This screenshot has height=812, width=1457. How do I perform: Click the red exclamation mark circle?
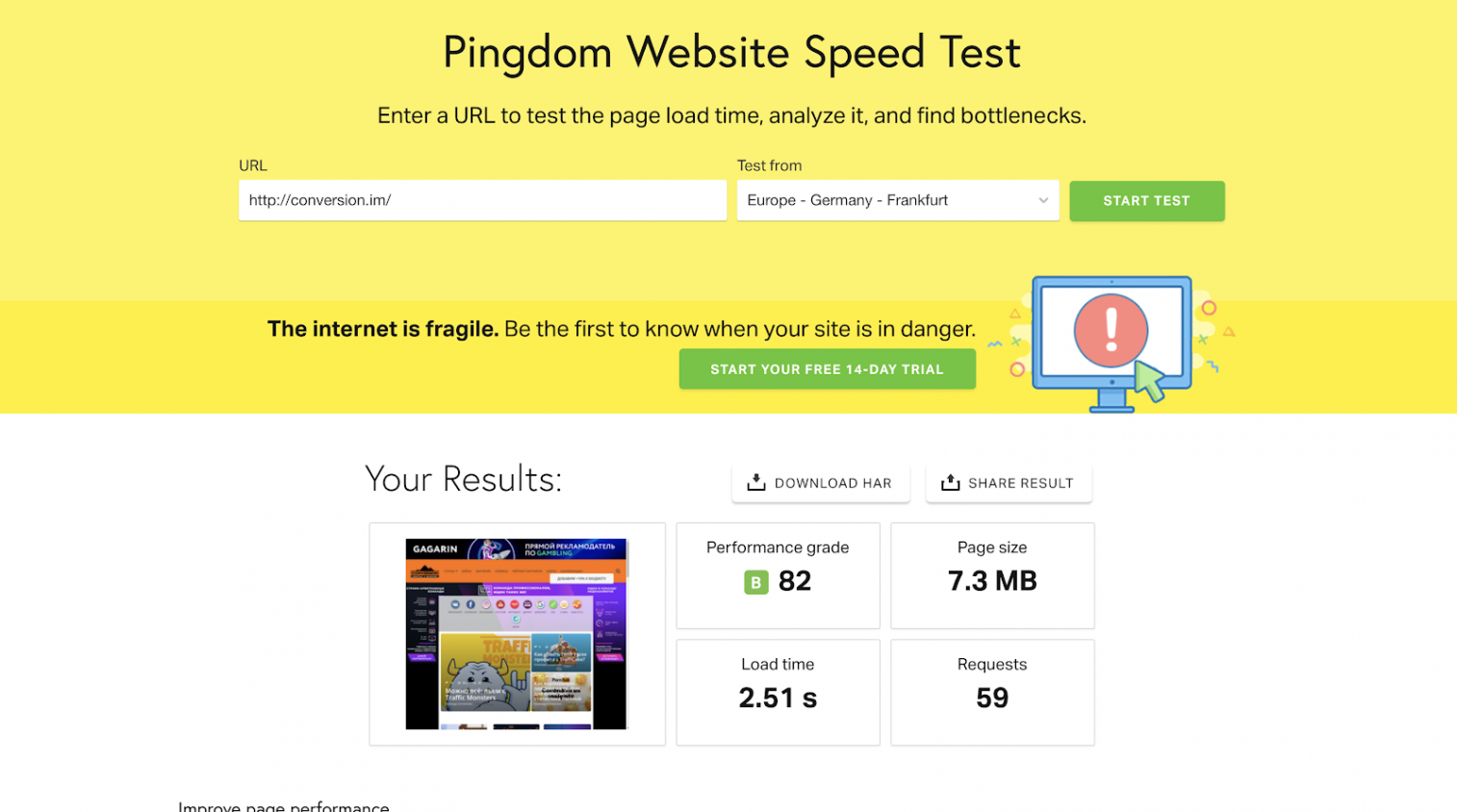click(x=1111, y=330)
